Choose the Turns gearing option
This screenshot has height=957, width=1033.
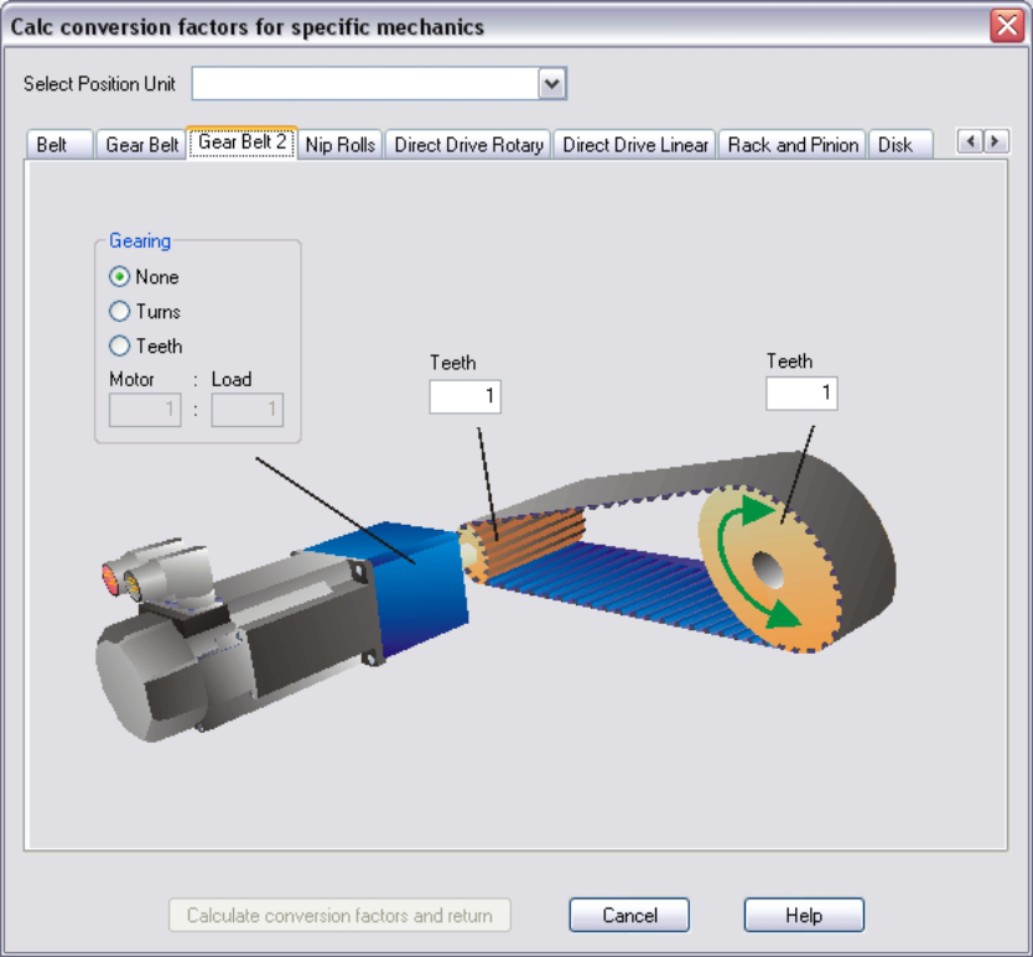[x=120, y=312]
